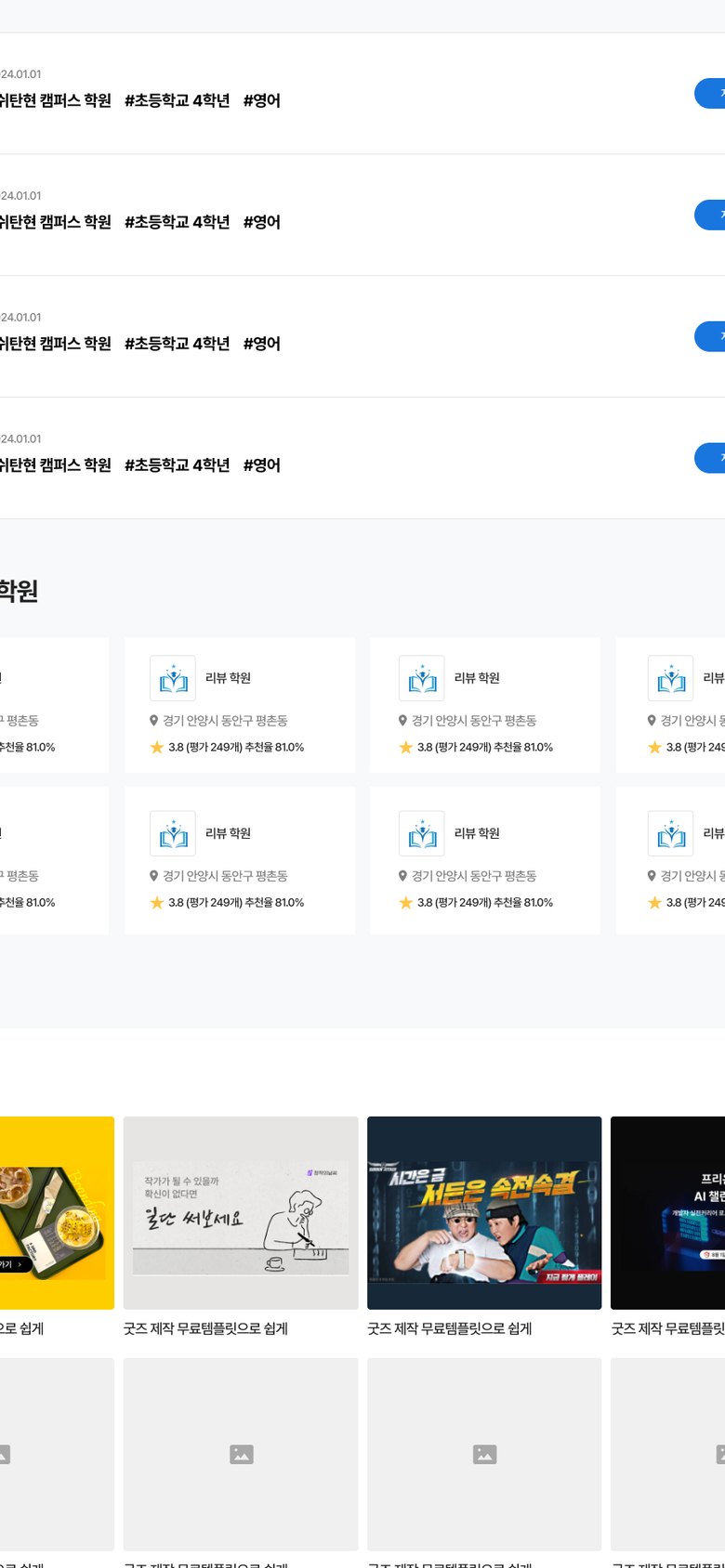
Task: Click star rating icon in bottom-row third card
Action: [406, 902]
